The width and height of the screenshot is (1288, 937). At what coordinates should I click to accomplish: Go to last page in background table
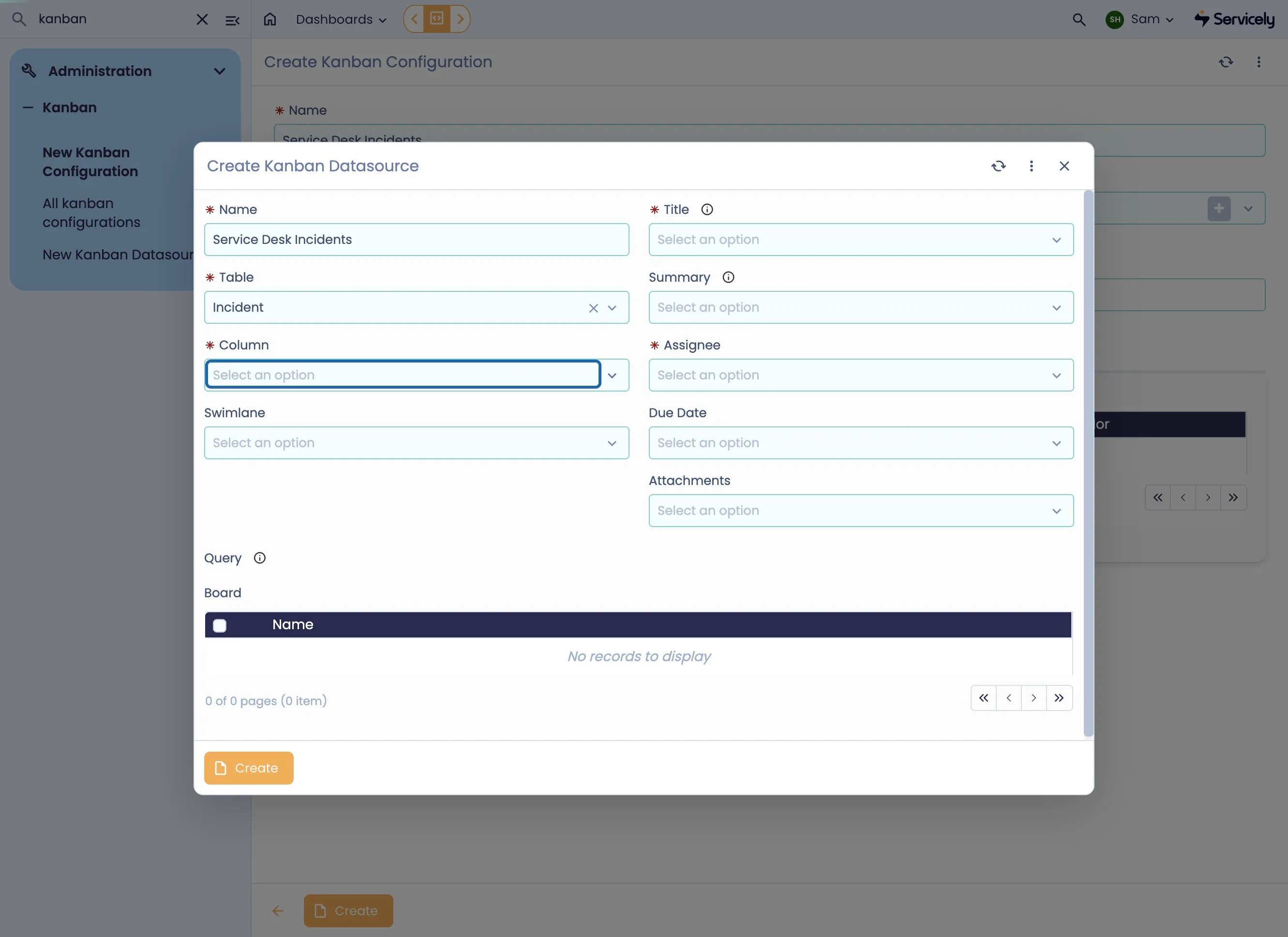(x=1233, y=498)
